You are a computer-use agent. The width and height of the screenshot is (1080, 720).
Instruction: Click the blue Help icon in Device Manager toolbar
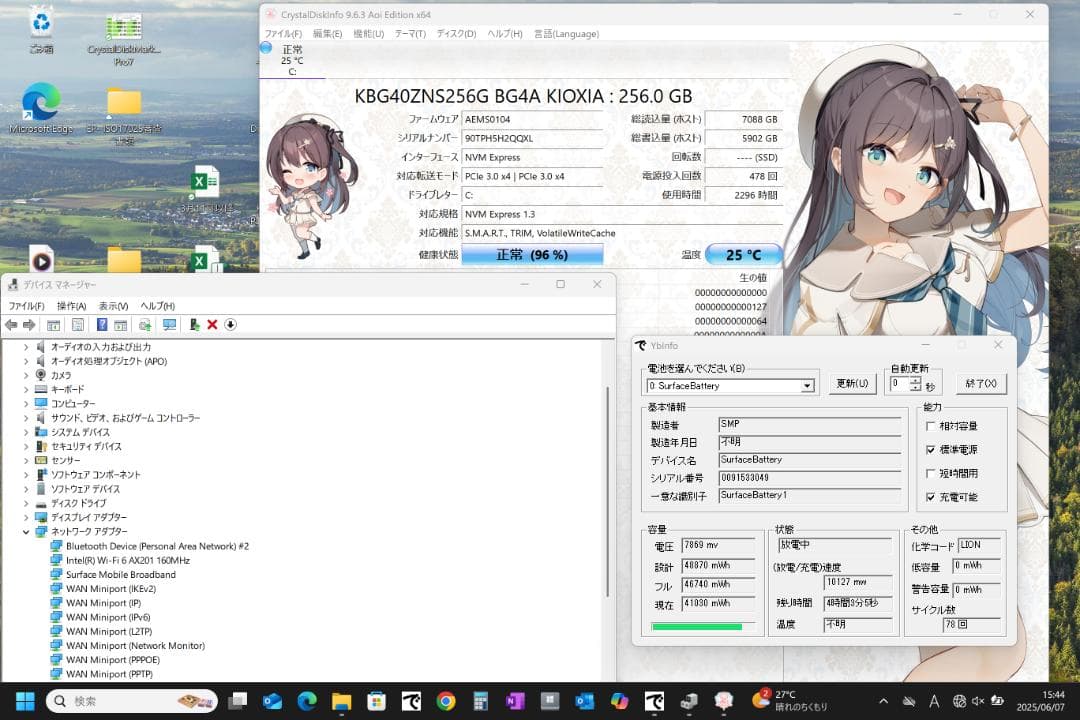click(x=102, y=325)
